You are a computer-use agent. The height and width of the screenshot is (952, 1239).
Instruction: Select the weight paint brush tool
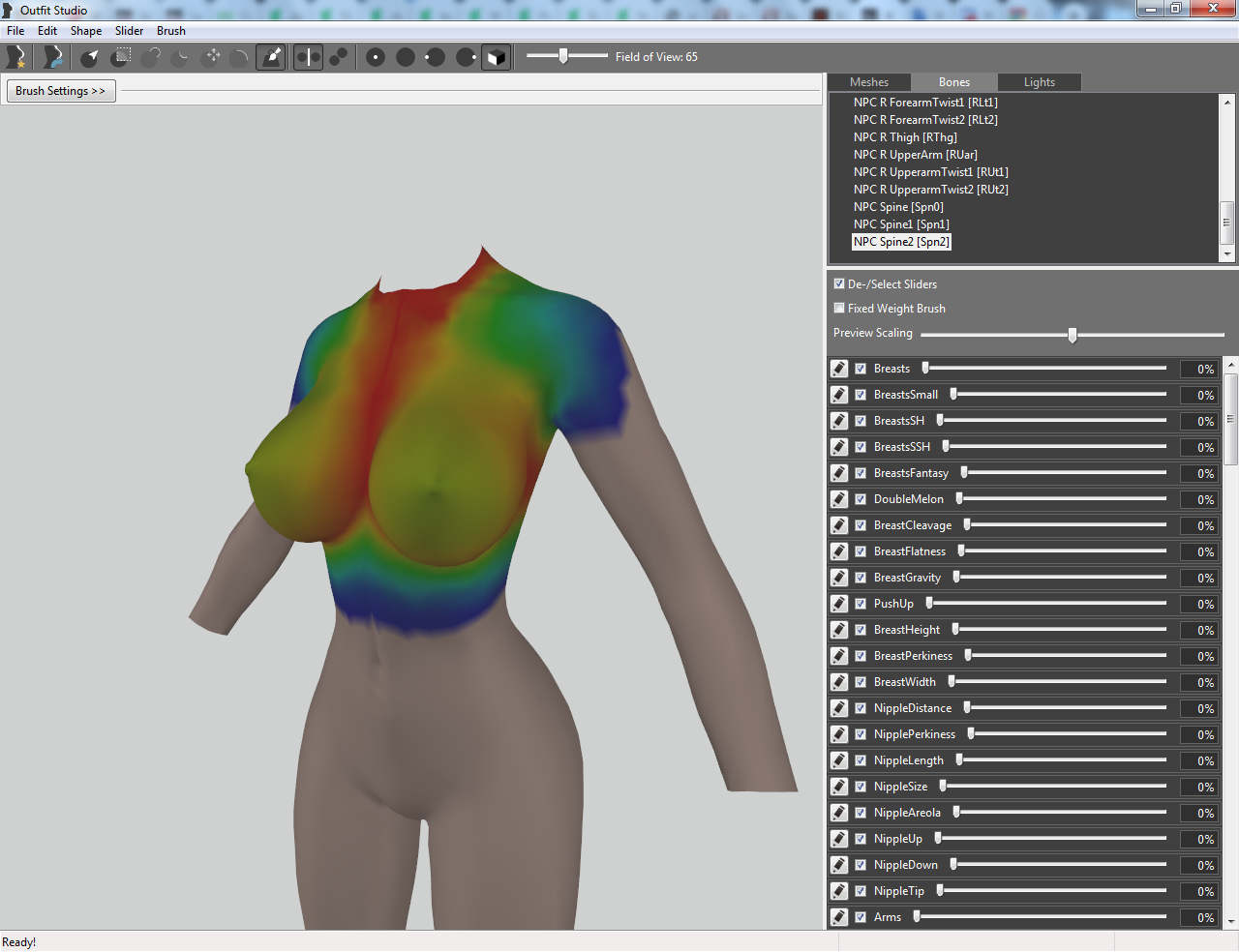272,57
